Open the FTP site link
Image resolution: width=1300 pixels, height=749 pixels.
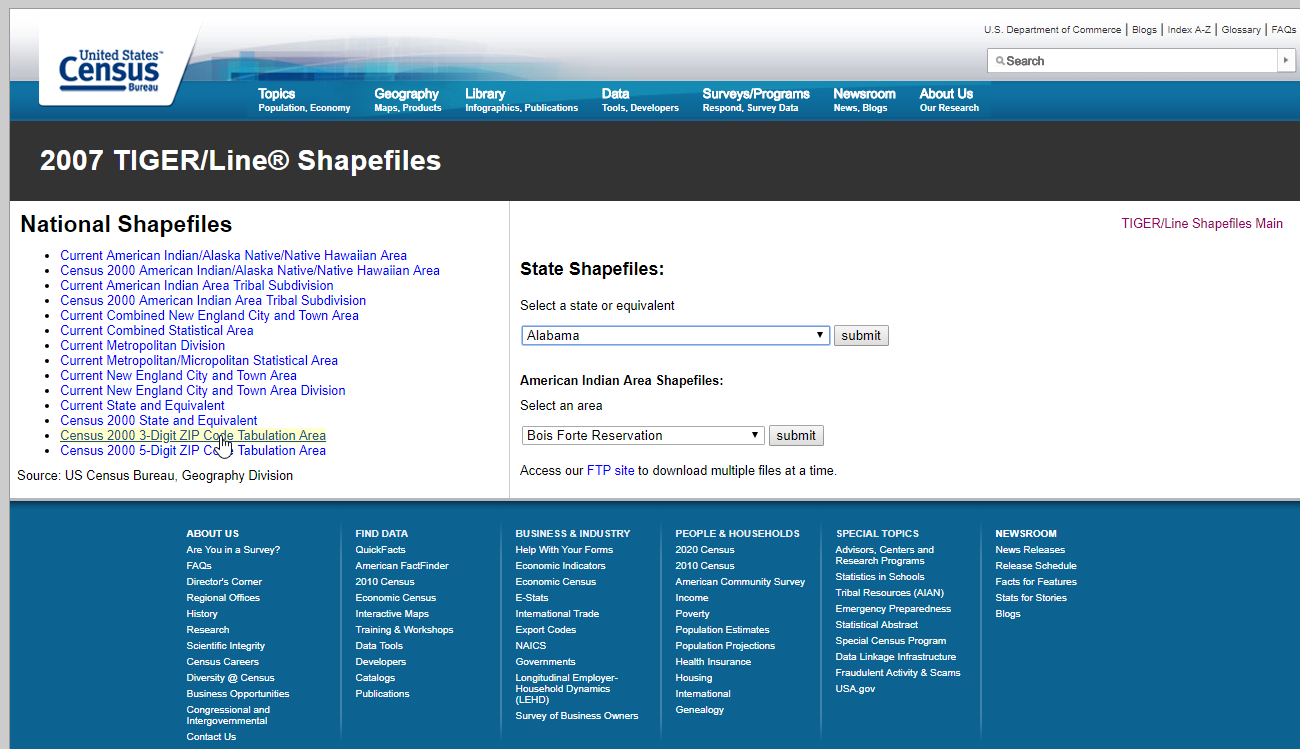coord(610,470)
